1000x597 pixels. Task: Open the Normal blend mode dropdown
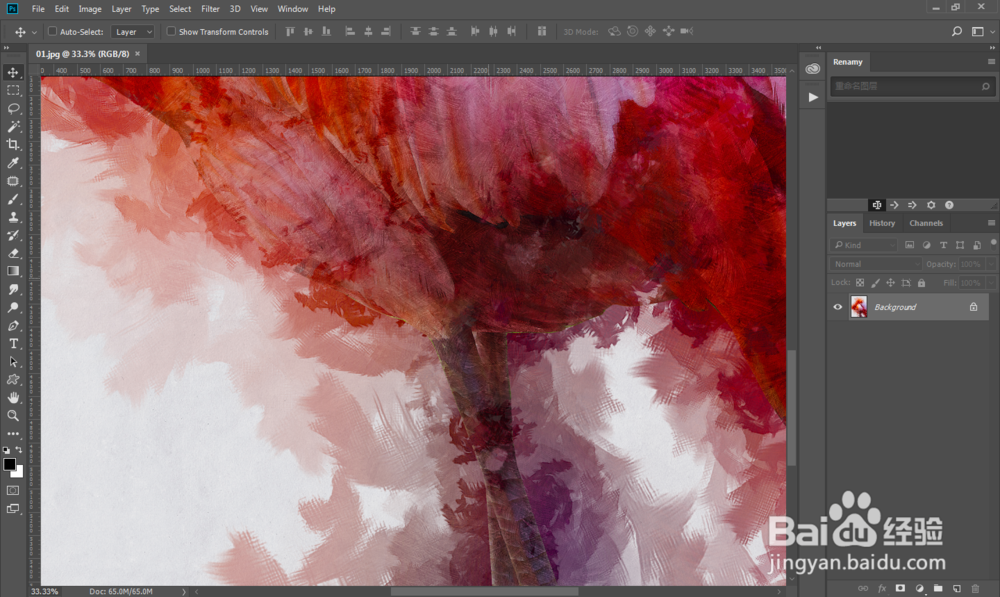click(876, 264)
